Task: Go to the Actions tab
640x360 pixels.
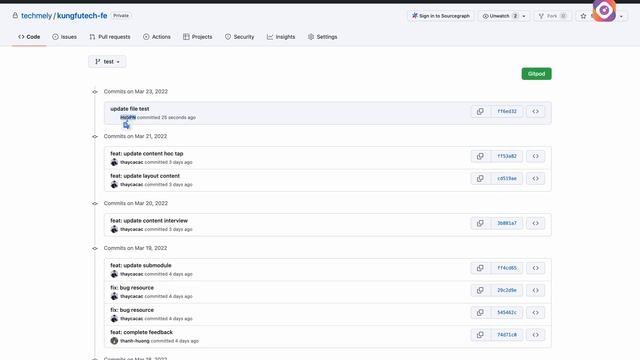Action: 157,37
